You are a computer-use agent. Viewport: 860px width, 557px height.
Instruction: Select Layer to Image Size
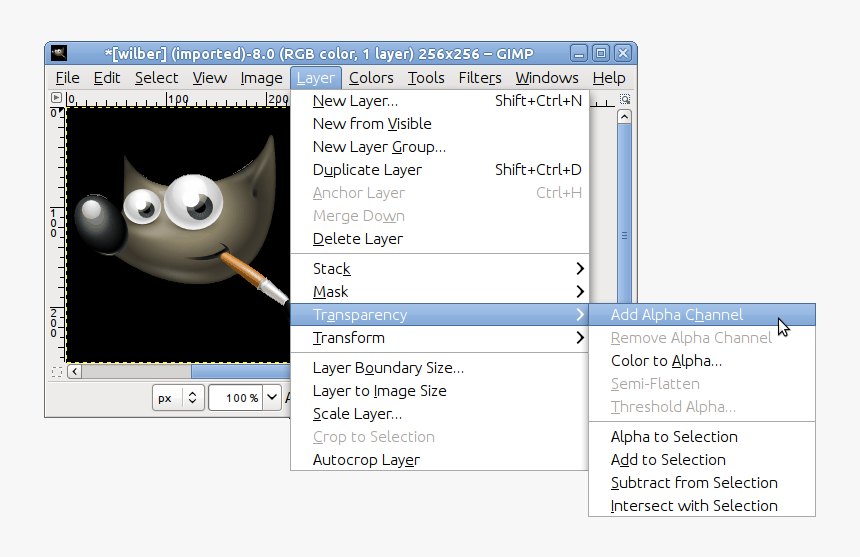(440, 391)
